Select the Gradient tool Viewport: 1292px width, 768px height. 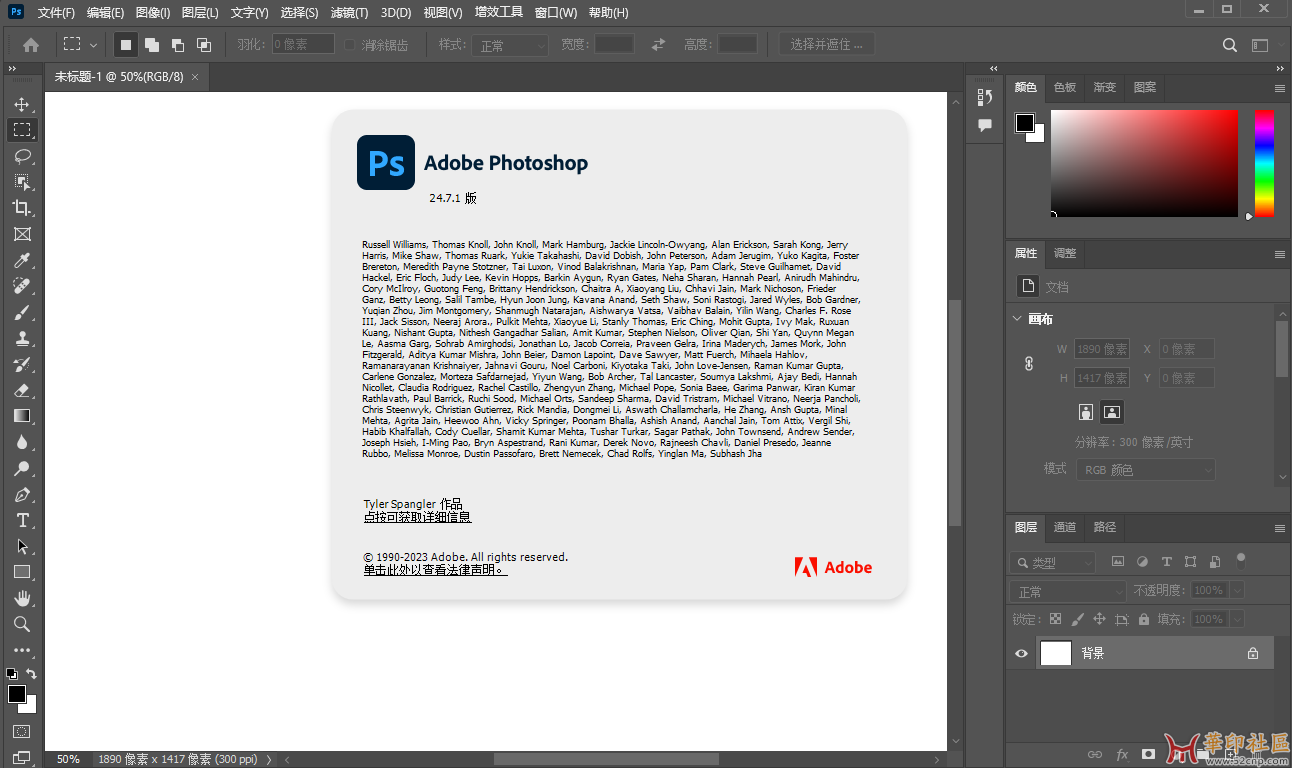pyautogui.click(x=22, y=416)
